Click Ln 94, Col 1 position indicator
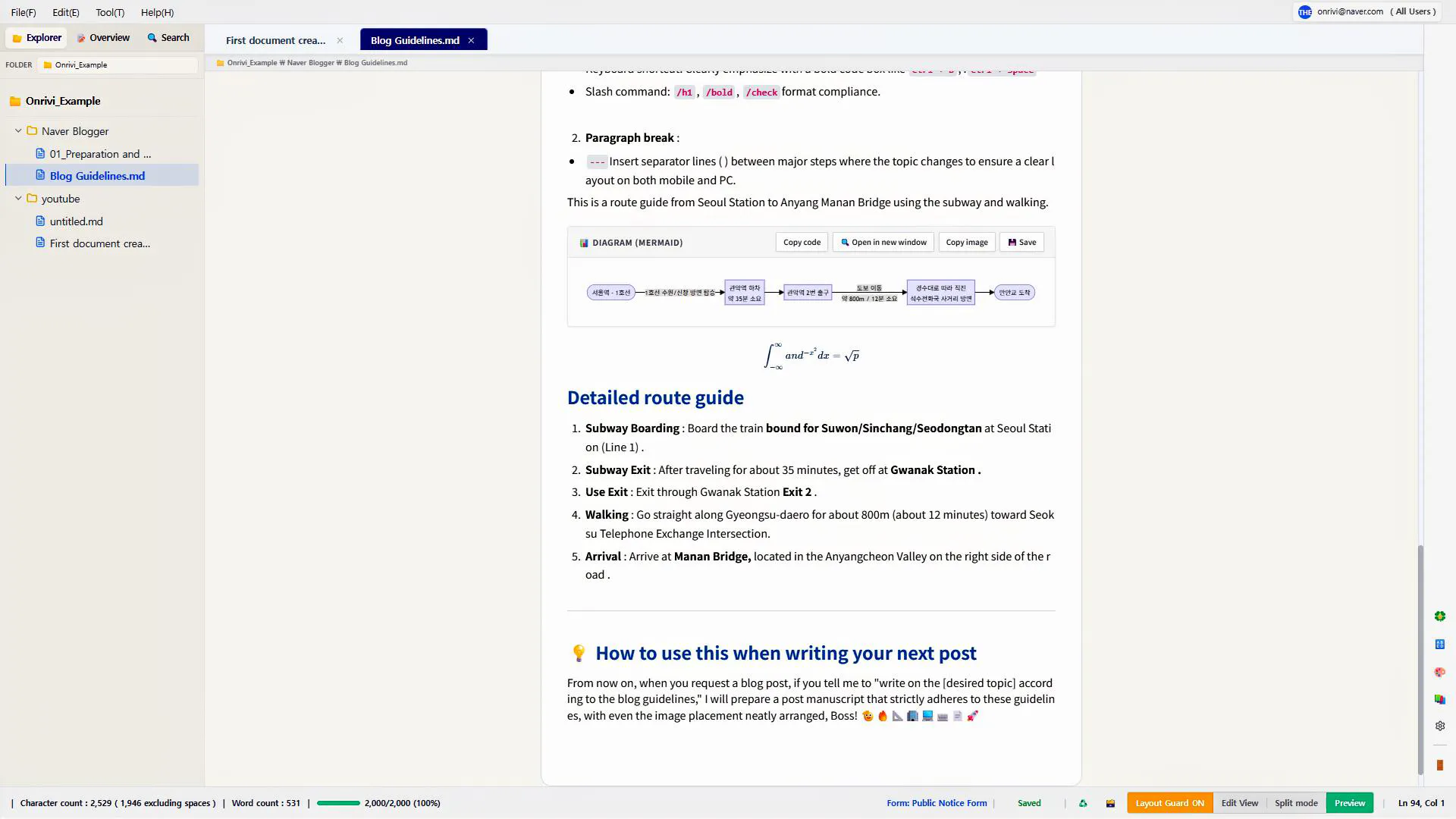 (x=1421, y=803)
